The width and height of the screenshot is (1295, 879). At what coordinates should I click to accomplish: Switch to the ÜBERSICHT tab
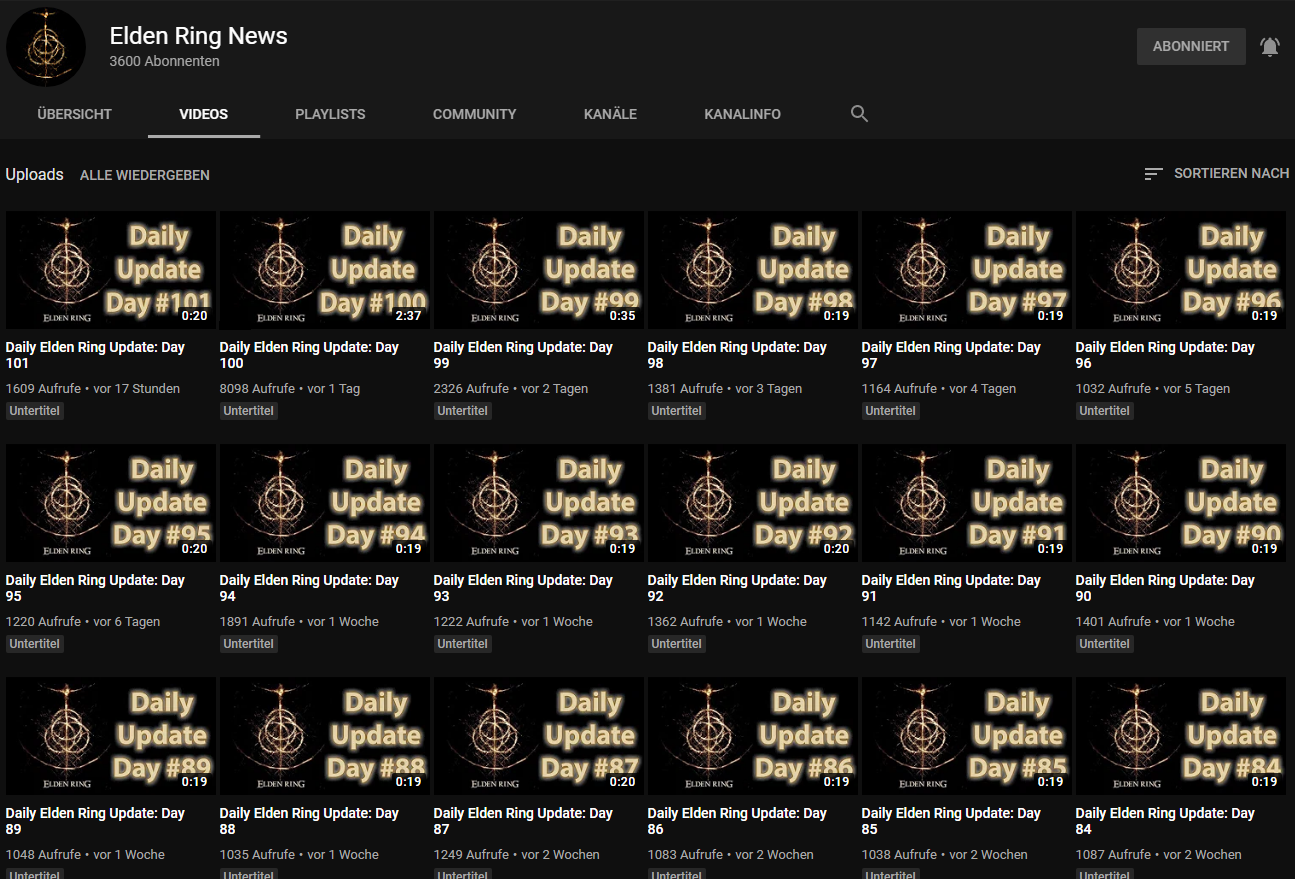coord(75,114)
